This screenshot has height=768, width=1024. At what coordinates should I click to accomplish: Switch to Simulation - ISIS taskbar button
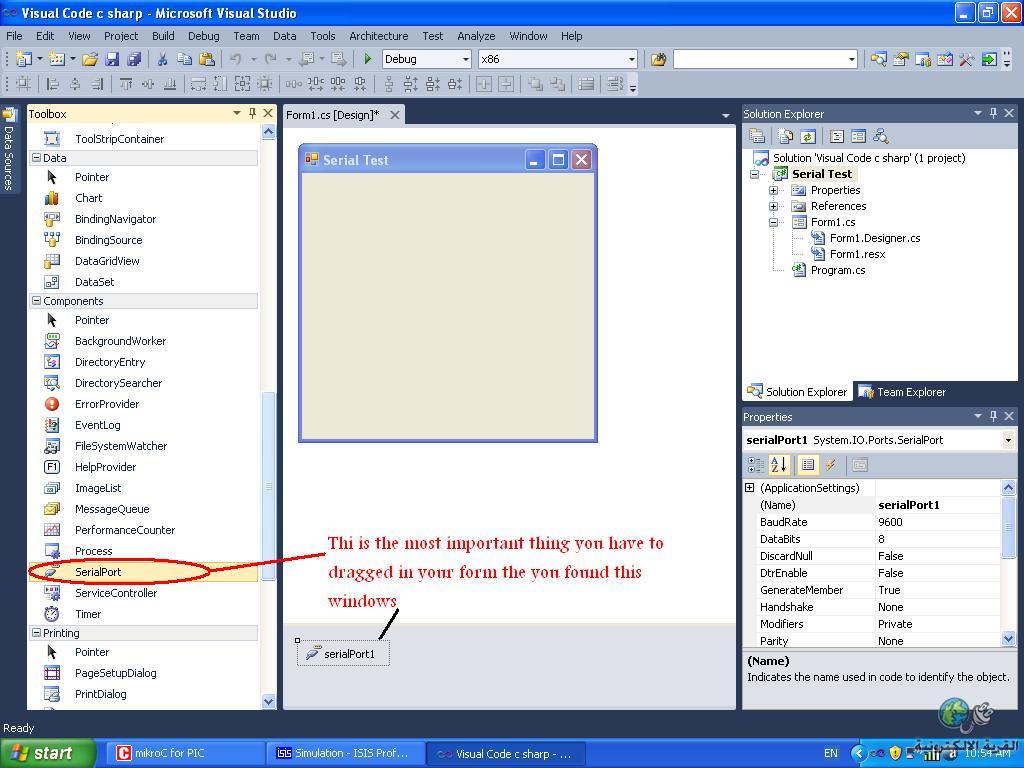point(344,754)
